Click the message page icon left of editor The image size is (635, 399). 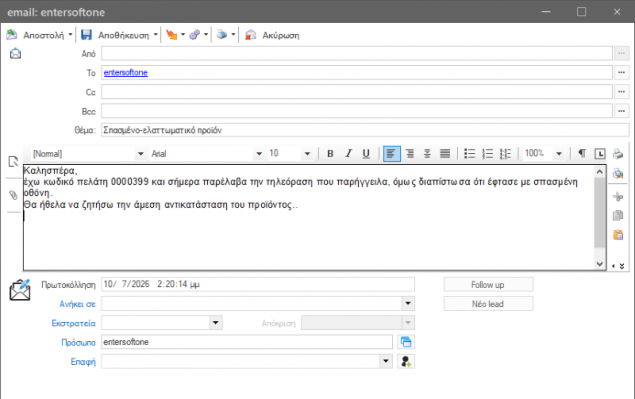(x=13, y=162)
